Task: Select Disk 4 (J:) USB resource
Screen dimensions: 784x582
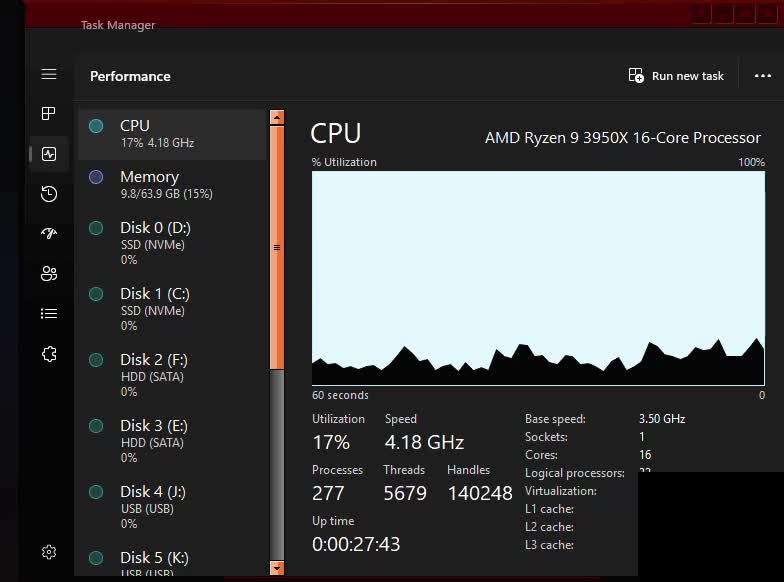Action: click(x=172, y=507)
